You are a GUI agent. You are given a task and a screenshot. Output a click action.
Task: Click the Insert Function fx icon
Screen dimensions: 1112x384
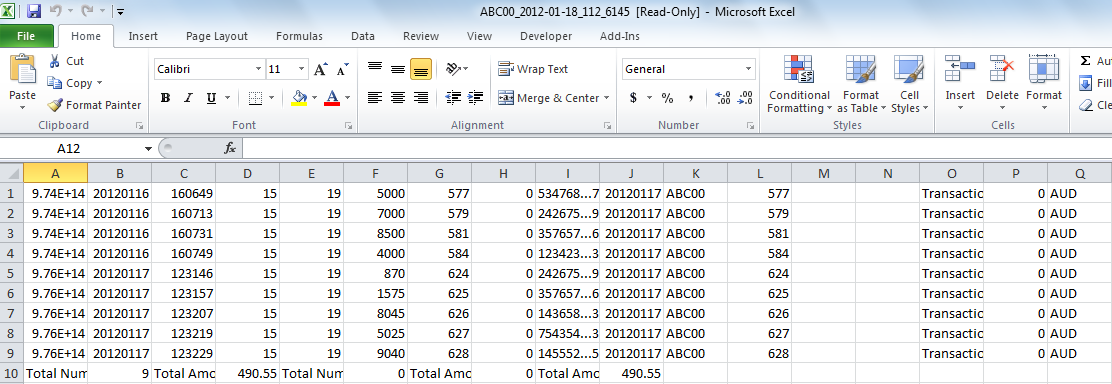click(x=230, y=148)
